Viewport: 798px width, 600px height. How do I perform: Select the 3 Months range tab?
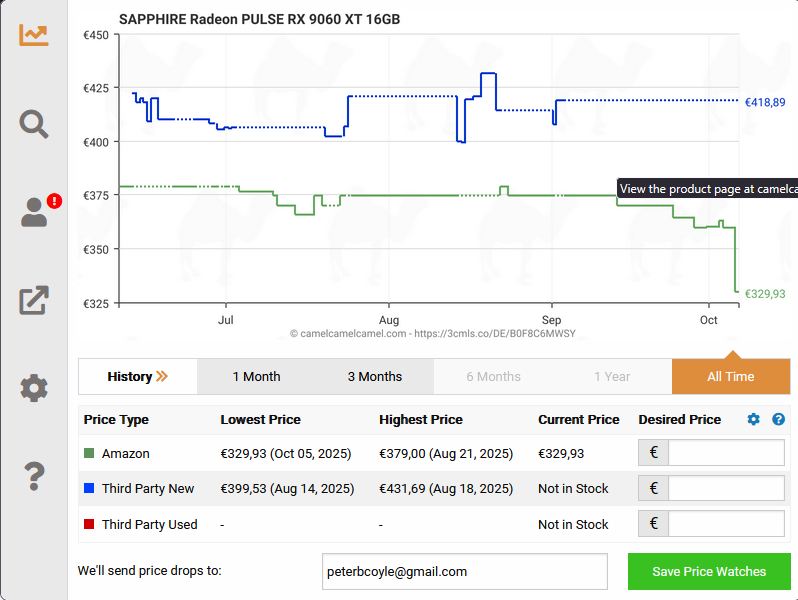click(375, 377)
